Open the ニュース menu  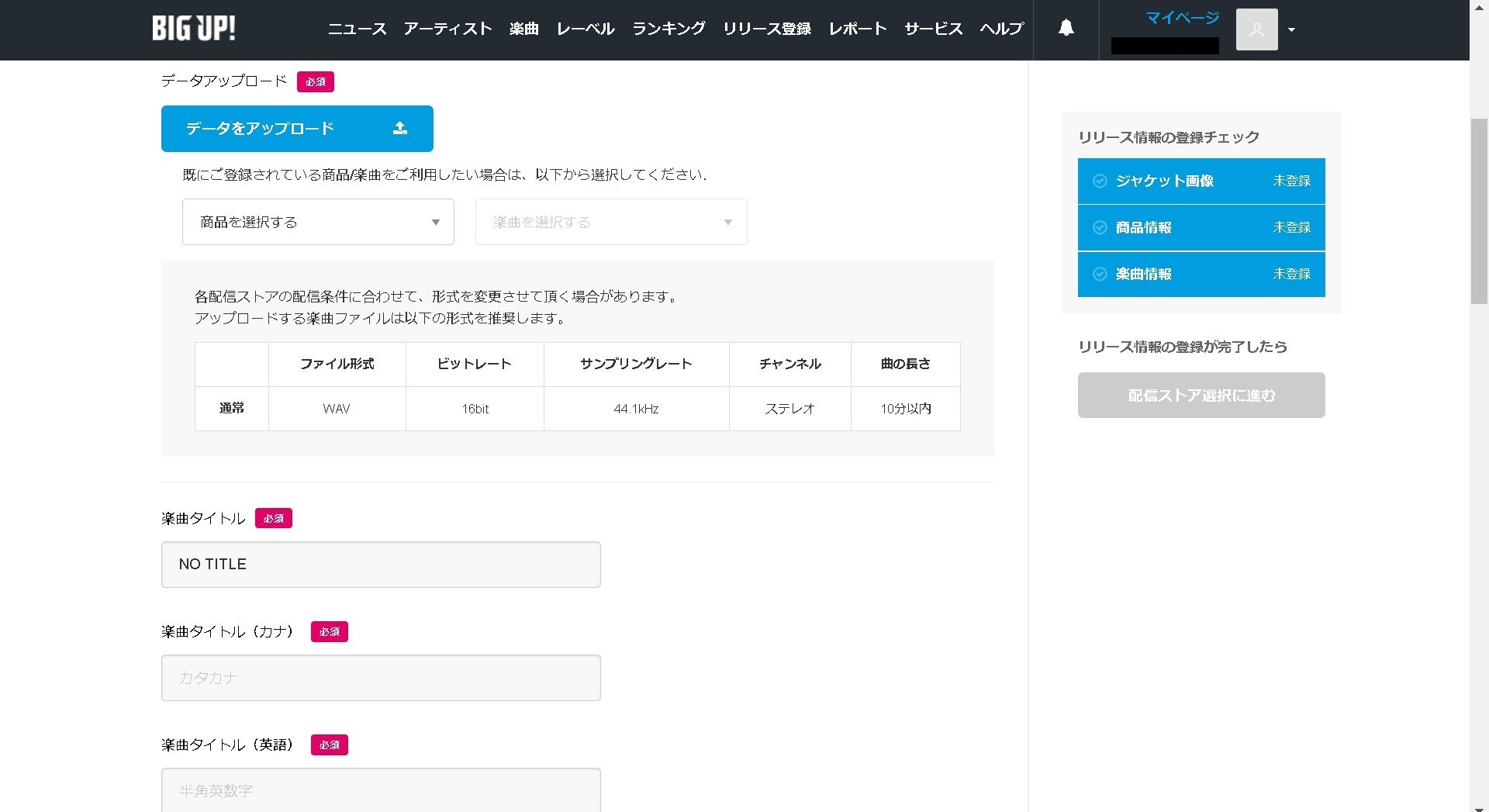(x=357, y=29)
